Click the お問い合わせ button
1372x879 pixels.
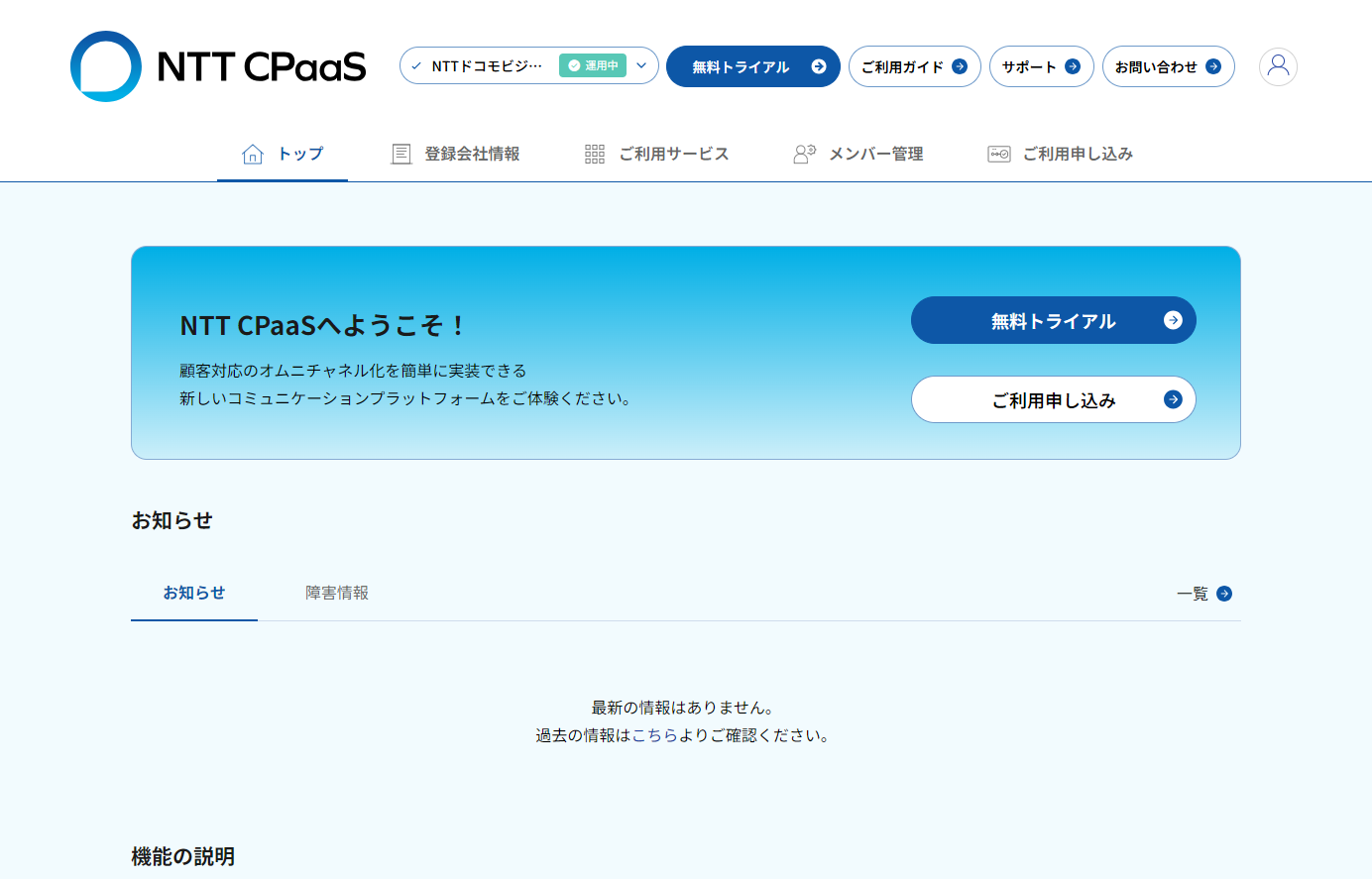[x=1169, y=66]
